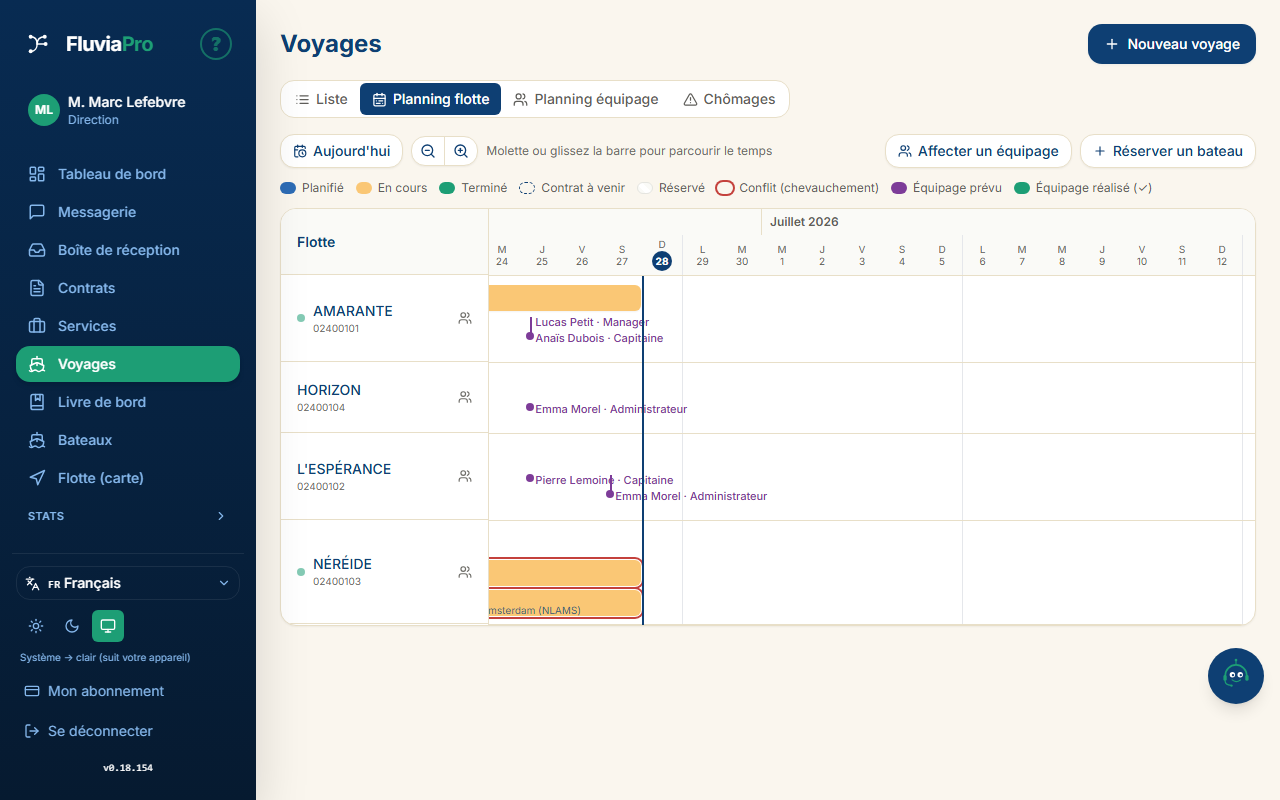Screen dimensions: 1280x800
Task: Open Services page
Action: [x=128, y=326]
